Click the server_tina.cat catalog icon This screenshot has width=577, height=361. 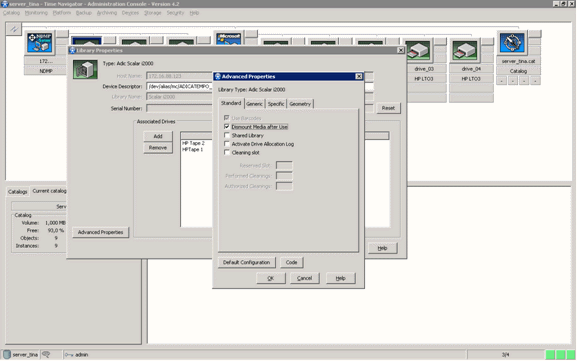click(512, 43)
